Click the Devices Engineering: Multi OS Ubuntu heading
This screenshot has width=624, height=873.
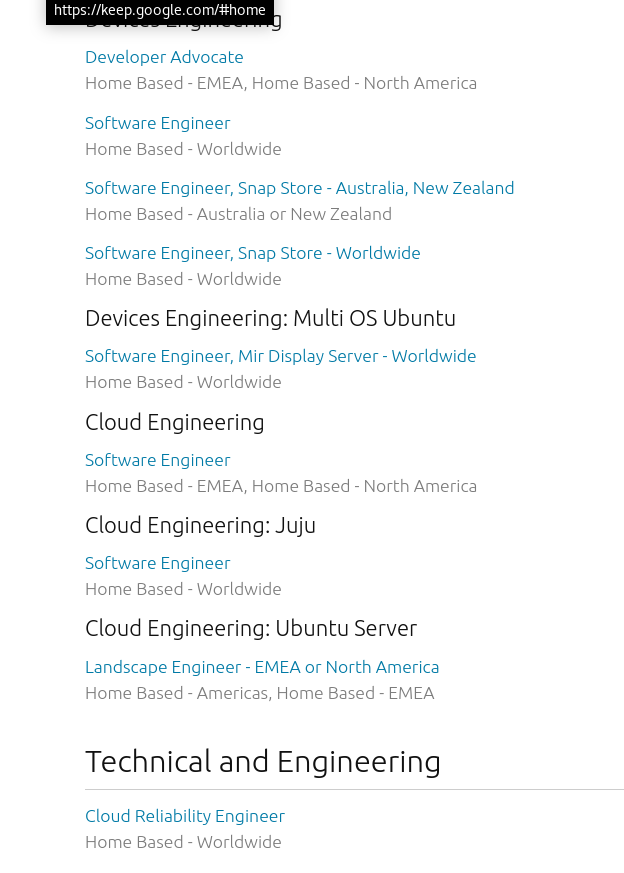pos(271,318)
